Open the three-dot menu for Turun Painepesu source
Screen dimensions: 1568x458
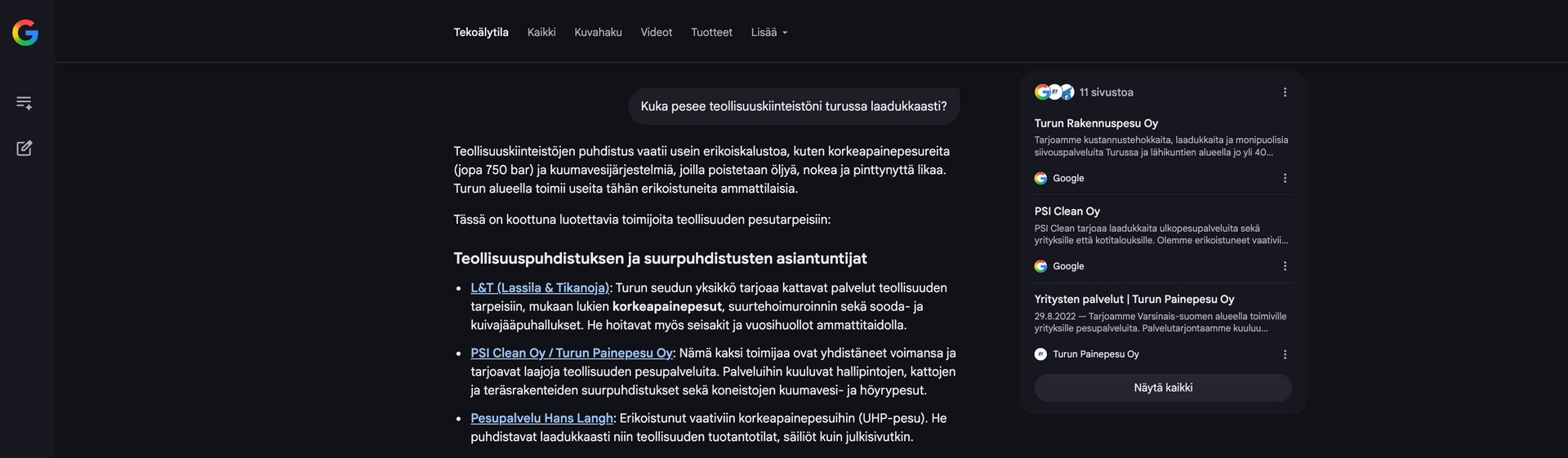pyautogui.click(x=1285, y=354)
